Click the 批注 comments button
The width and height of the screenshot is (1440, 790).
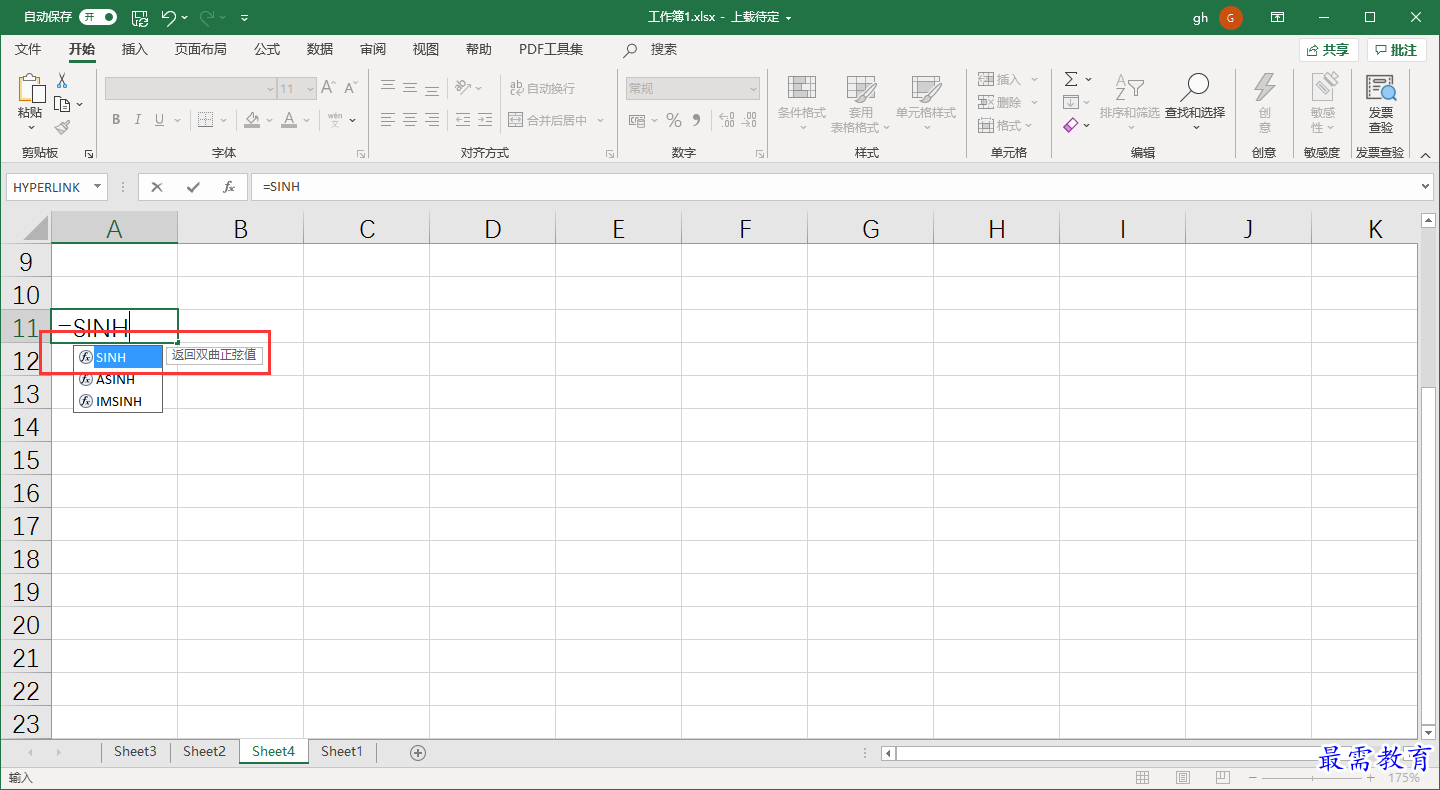pyautogui.click(x=1396, y=50)
